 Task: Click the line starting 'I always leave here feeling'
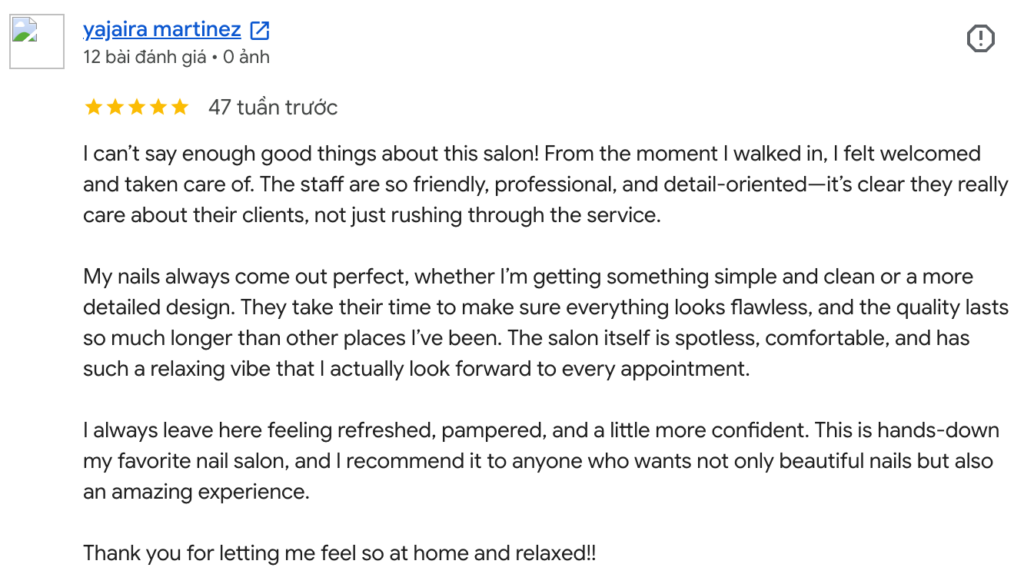[x=541, y=430]
